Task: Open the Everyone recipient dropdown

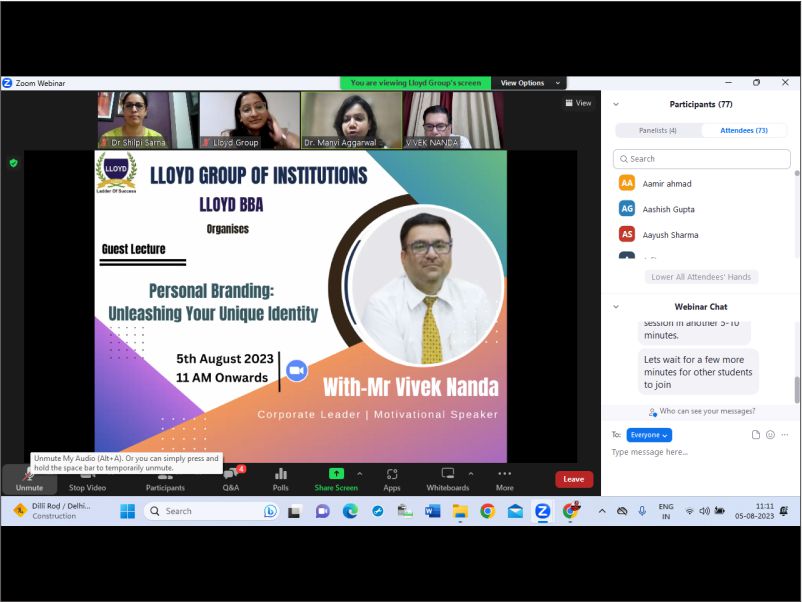Action: point(649,435)
